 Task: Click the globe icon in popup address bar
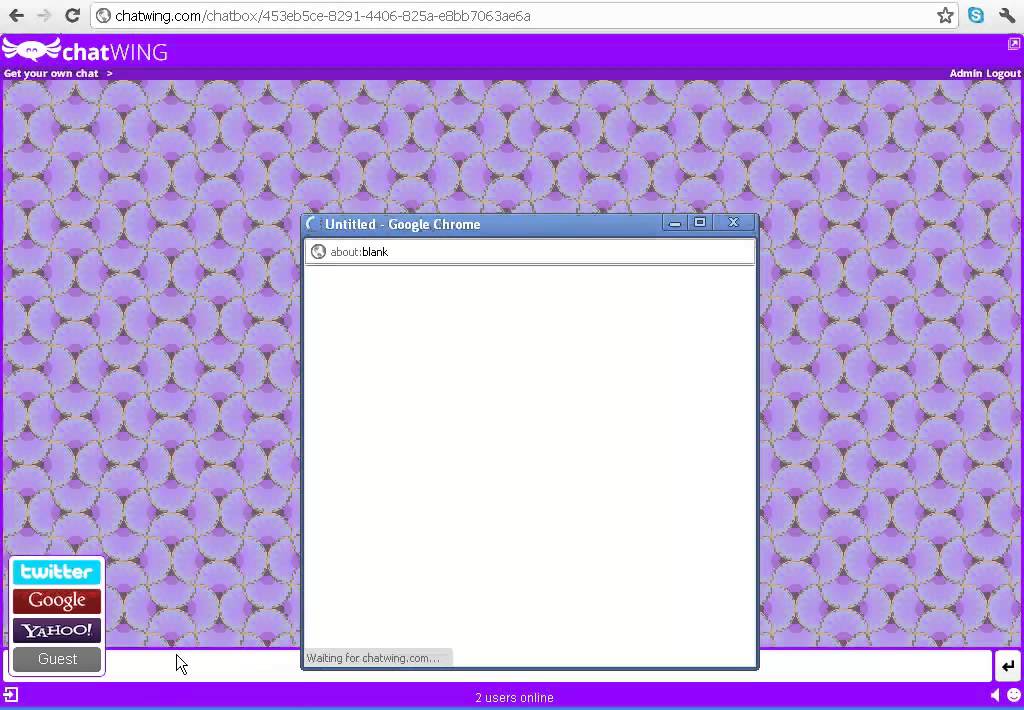(318, 251)
